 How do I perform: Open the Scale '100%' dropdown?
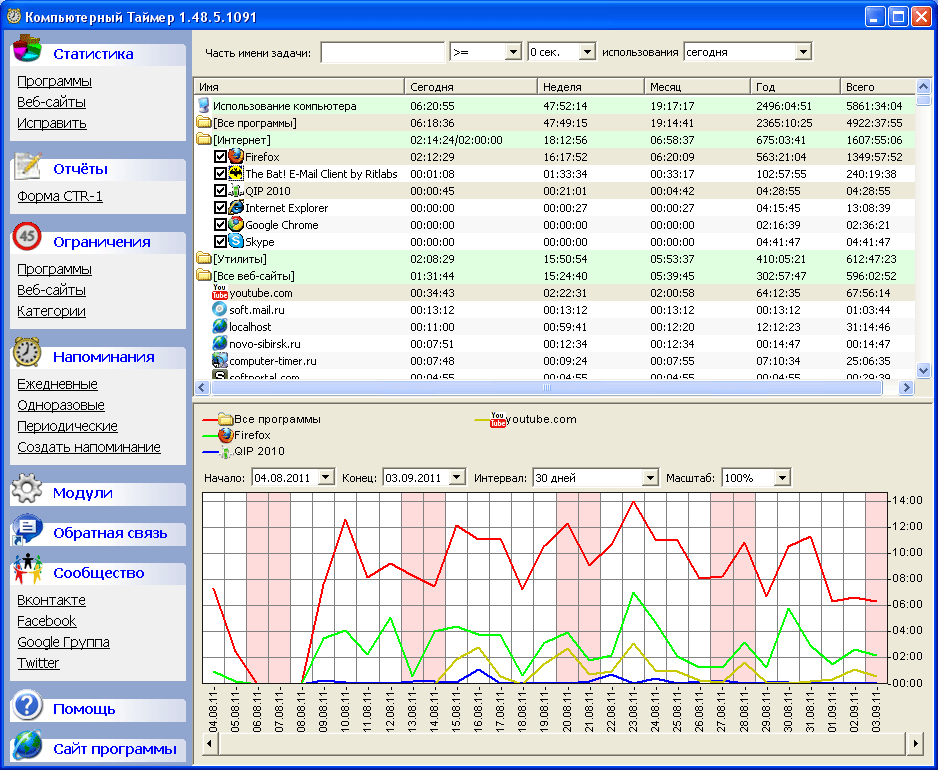[781, 478]
